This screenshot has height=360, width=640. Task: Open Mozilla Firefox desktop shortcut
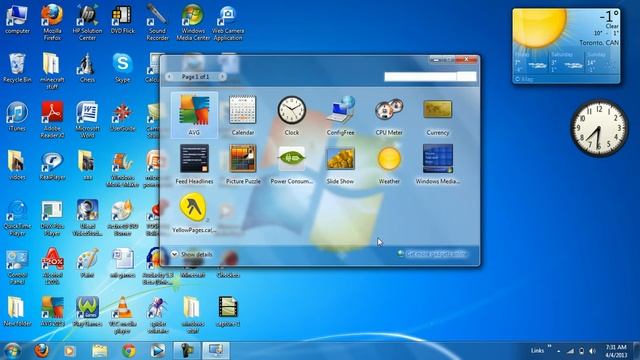point(52,23)
